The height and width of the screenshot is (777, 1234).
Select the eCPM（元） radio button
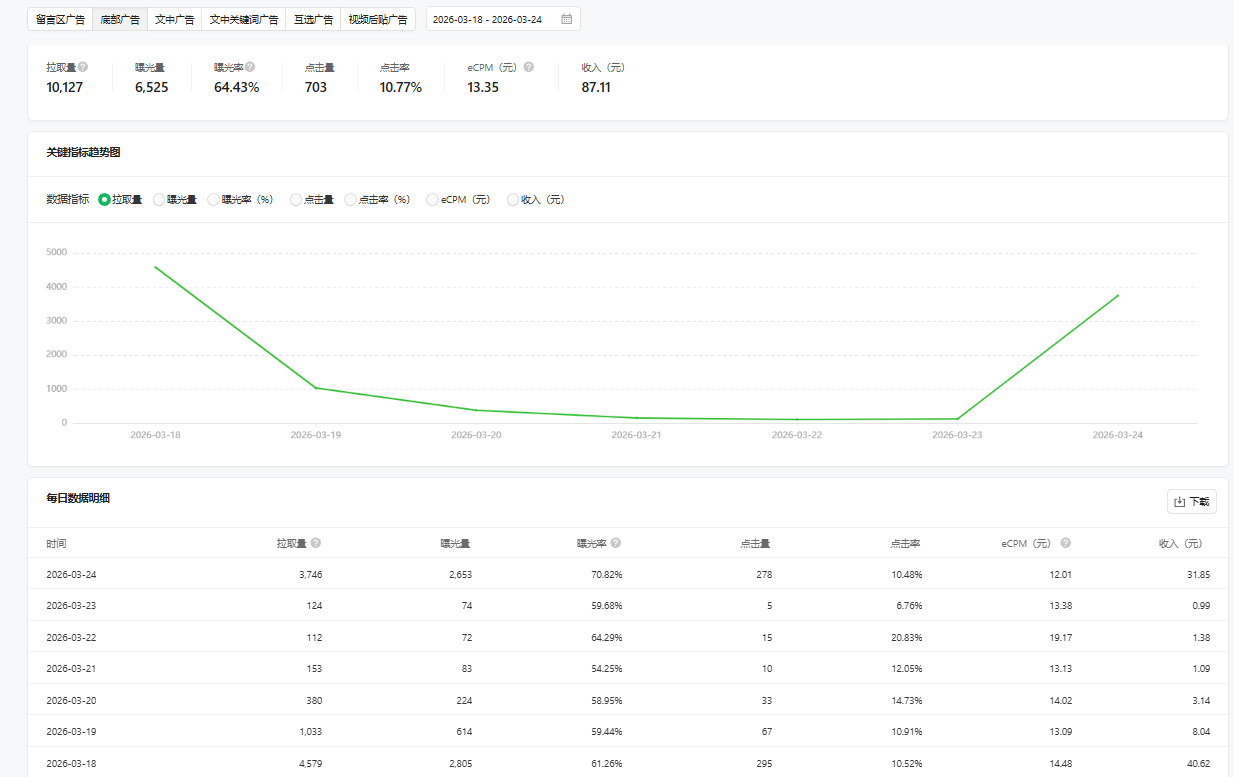[x=432, y=200]
